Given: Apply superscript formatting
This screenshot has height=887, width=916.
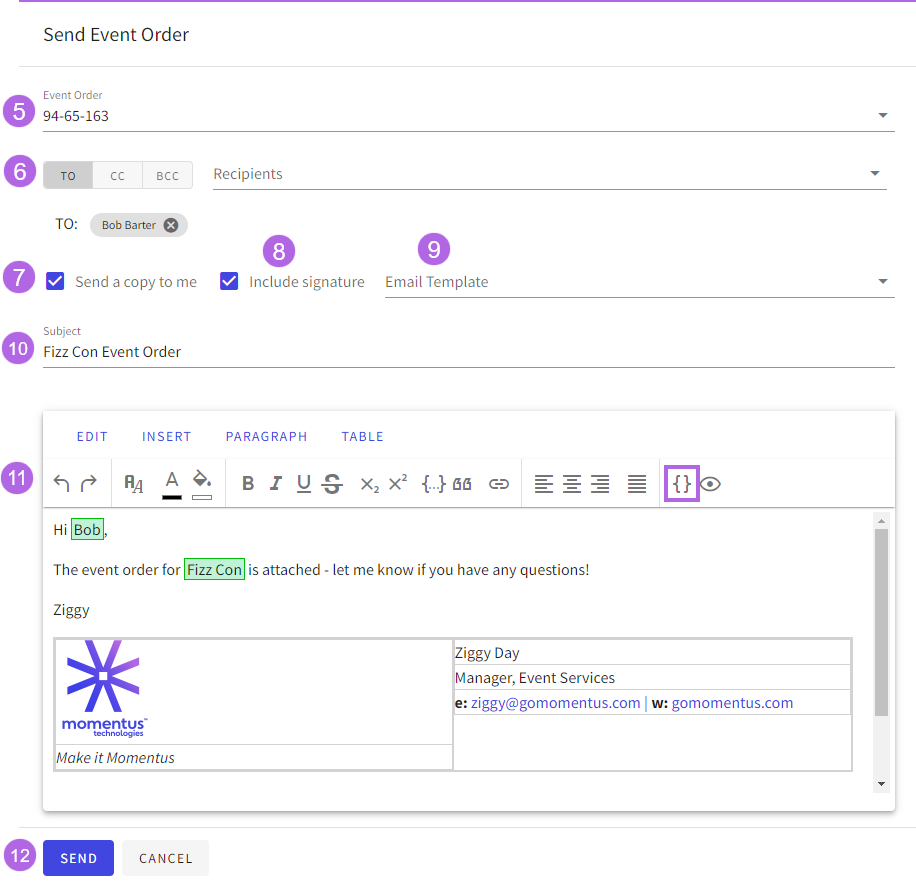Looking at the screenshot, I should [398, 483].
